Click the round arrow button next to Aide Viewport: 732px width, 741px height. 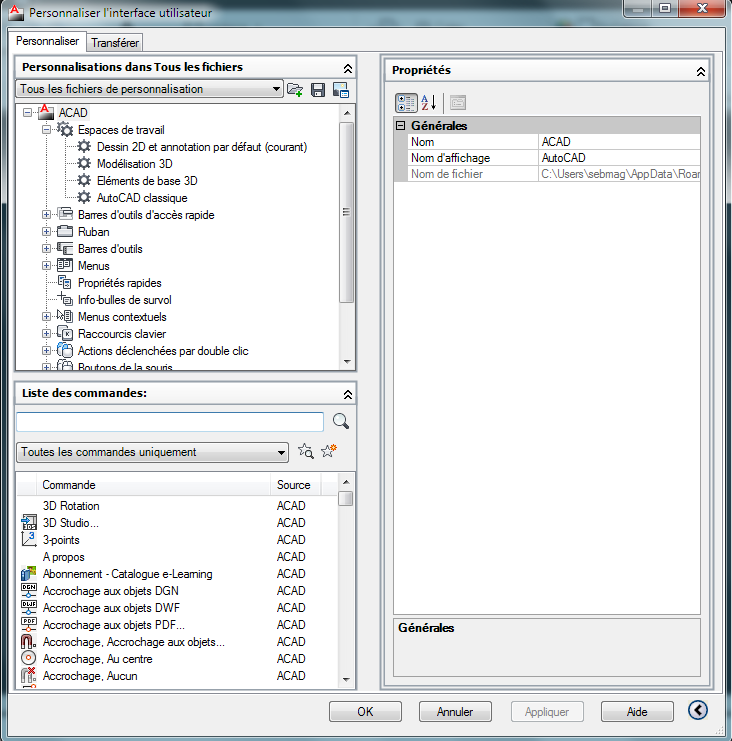click(x=698, y=711)
